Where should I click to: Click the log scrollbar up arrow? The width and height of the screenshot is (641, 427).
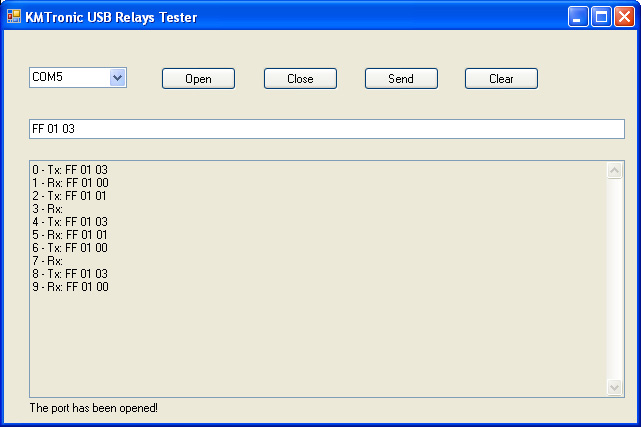(614, 170)
